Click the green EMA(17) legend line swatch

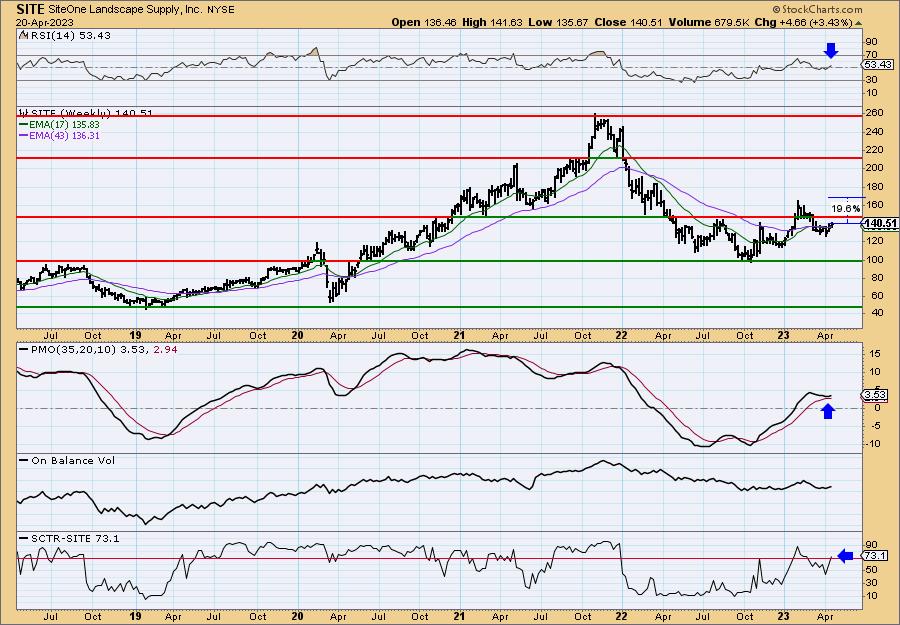coord(24,125)
